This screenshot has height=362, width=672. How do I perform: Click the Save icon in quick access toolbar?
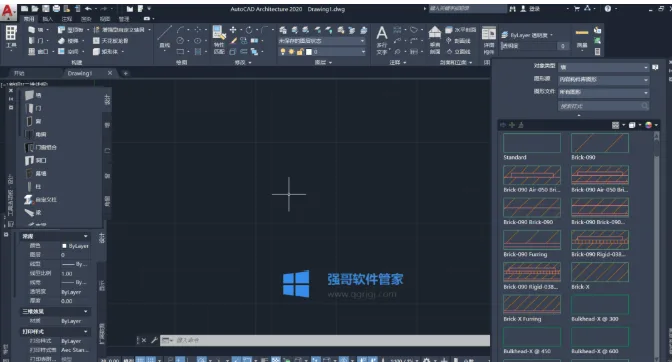click(x=46, y=9)
